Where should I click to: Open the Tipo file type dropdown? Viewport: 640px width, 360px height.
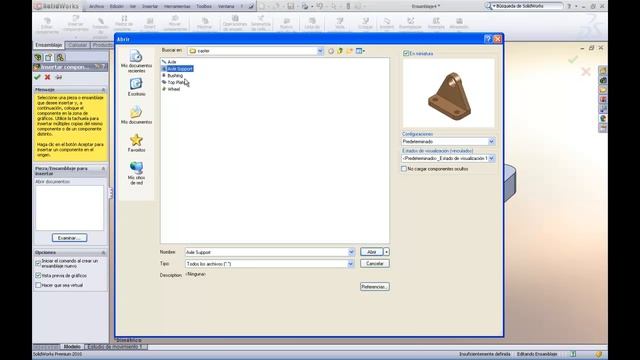coord(351,264)
